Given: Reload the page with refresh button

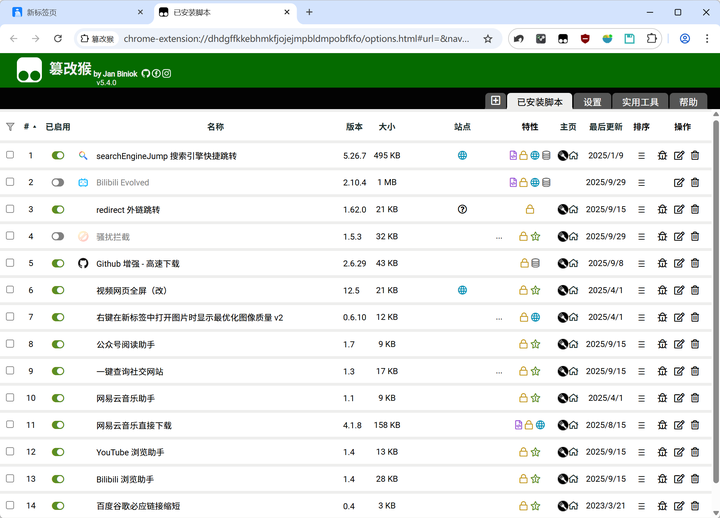Looking at the screenshot, I should pyautogui.click(x=58, y=39).
